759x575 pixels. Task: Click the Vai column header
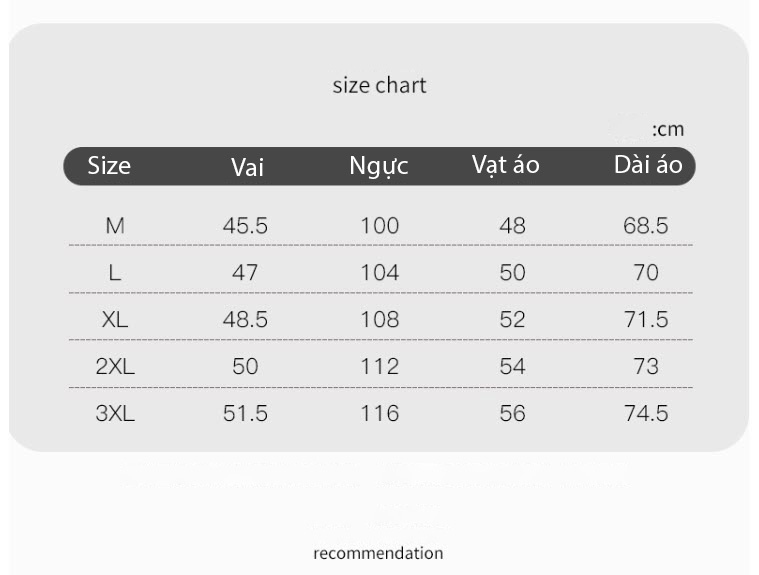pyautogui.click(x=247, y=167)
